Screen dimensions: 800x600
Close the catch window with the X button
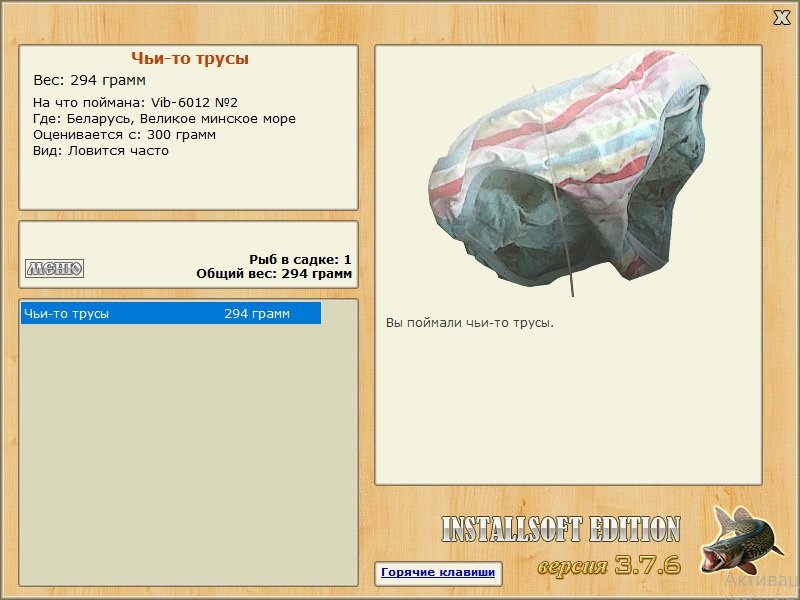click(x=781, y=17)
